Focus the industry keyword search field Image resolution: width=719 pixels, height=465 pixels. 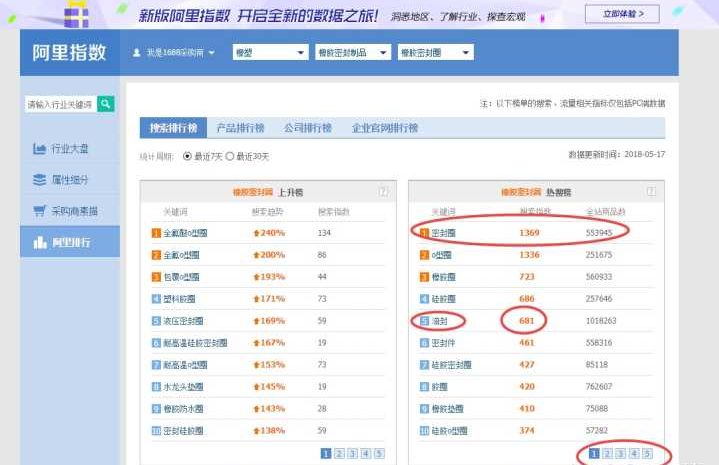[61, 104]
